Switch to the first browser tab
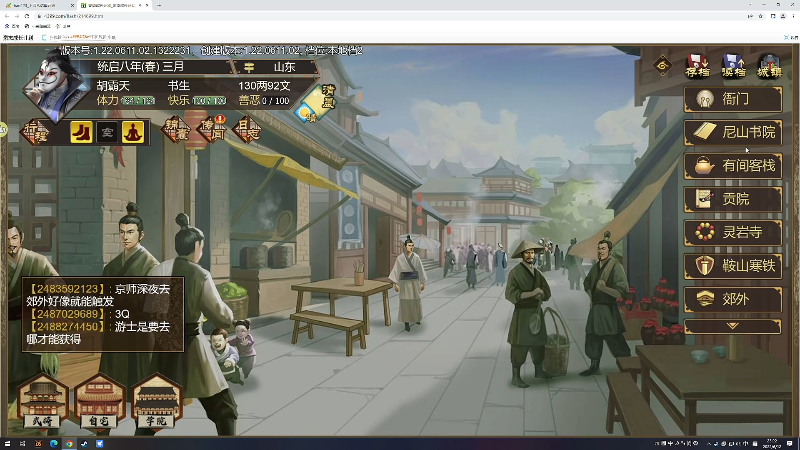Viewport: 800px width, 450px height. [36, 5]
